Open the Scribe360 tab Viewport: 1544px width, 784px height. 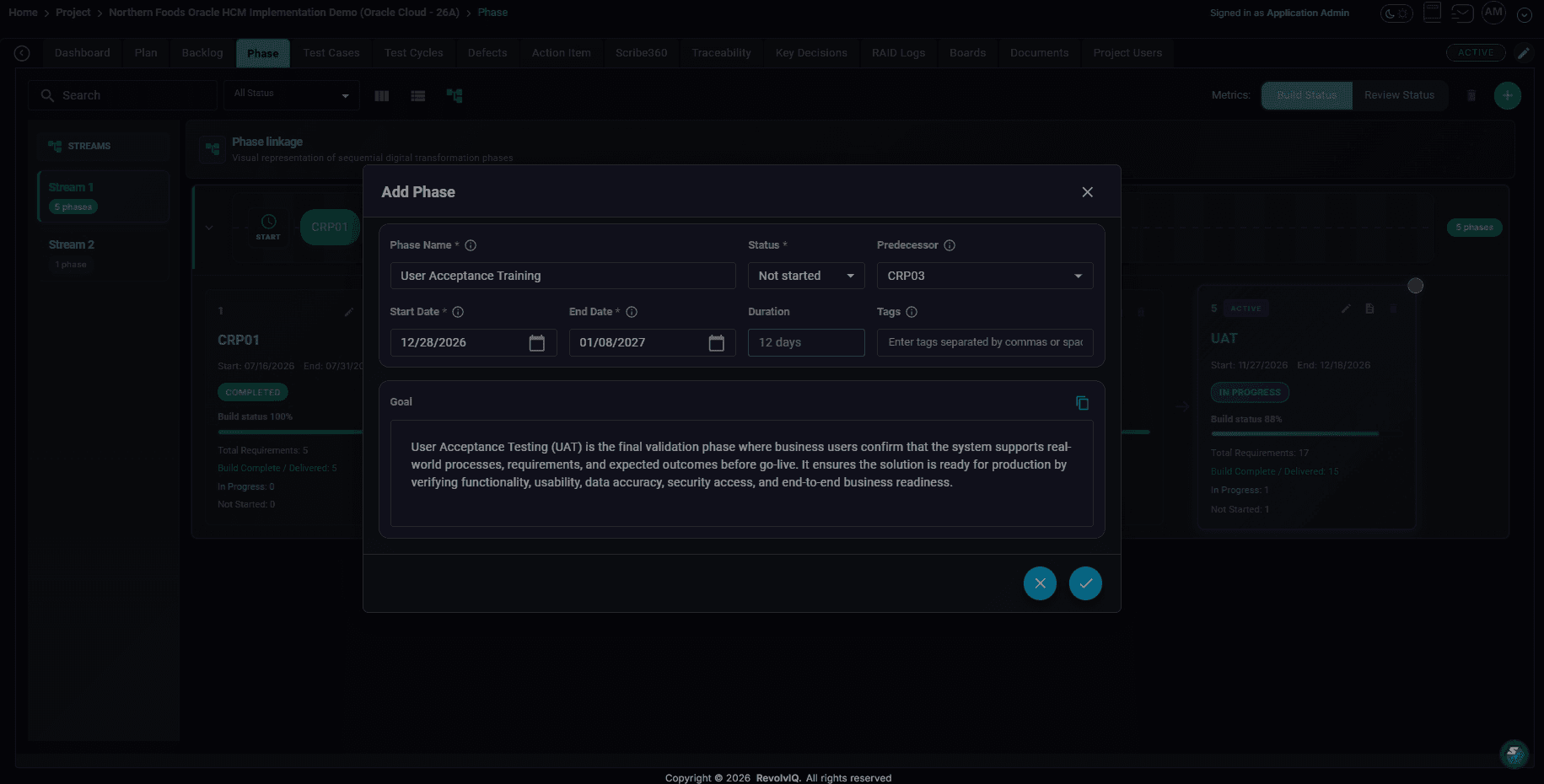point(641,52)
